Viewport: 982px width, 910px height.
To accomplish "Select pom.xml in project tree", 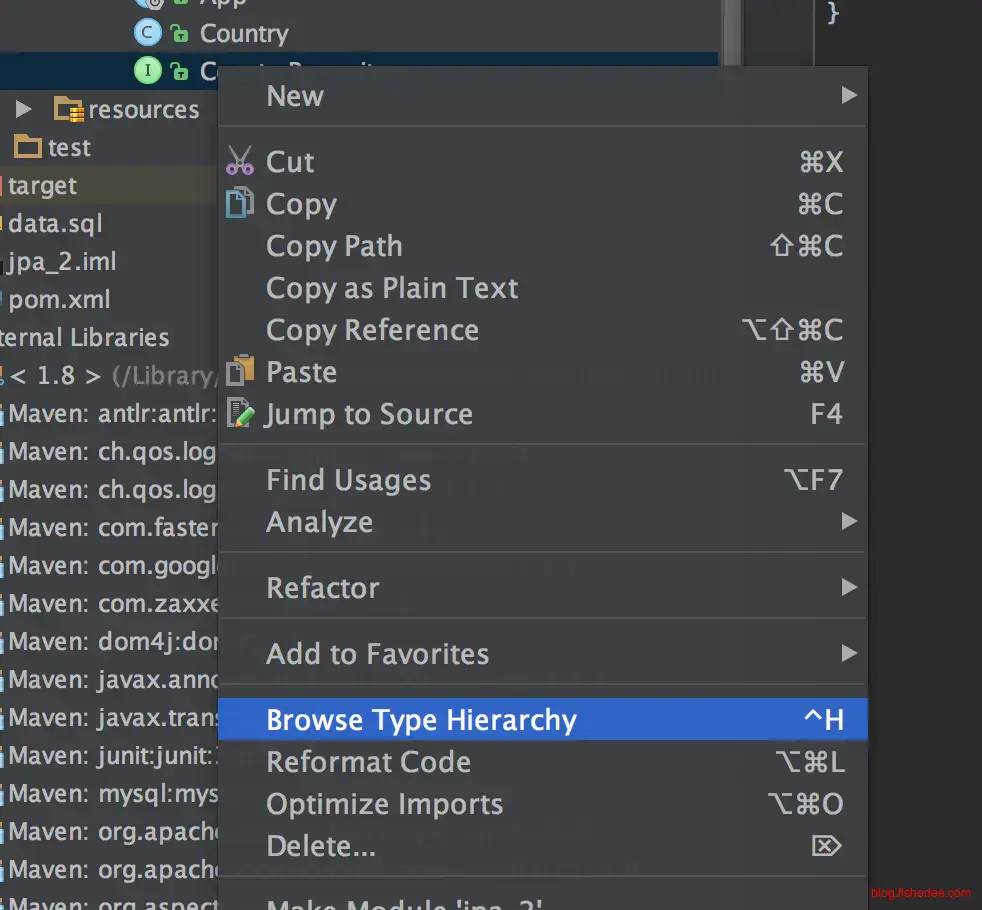I will [58, 299].
